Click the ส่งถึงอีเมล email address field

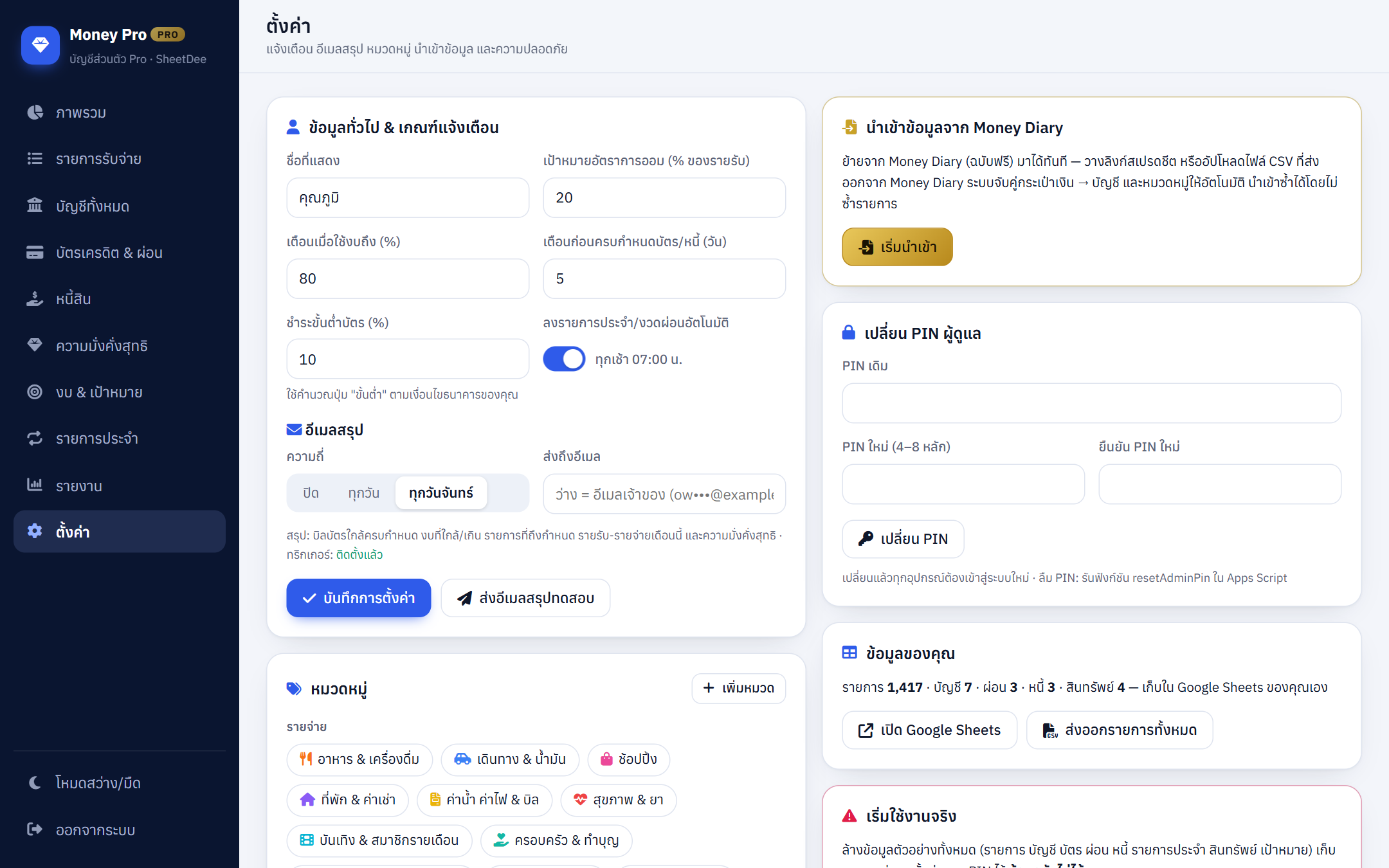point(664,494)
